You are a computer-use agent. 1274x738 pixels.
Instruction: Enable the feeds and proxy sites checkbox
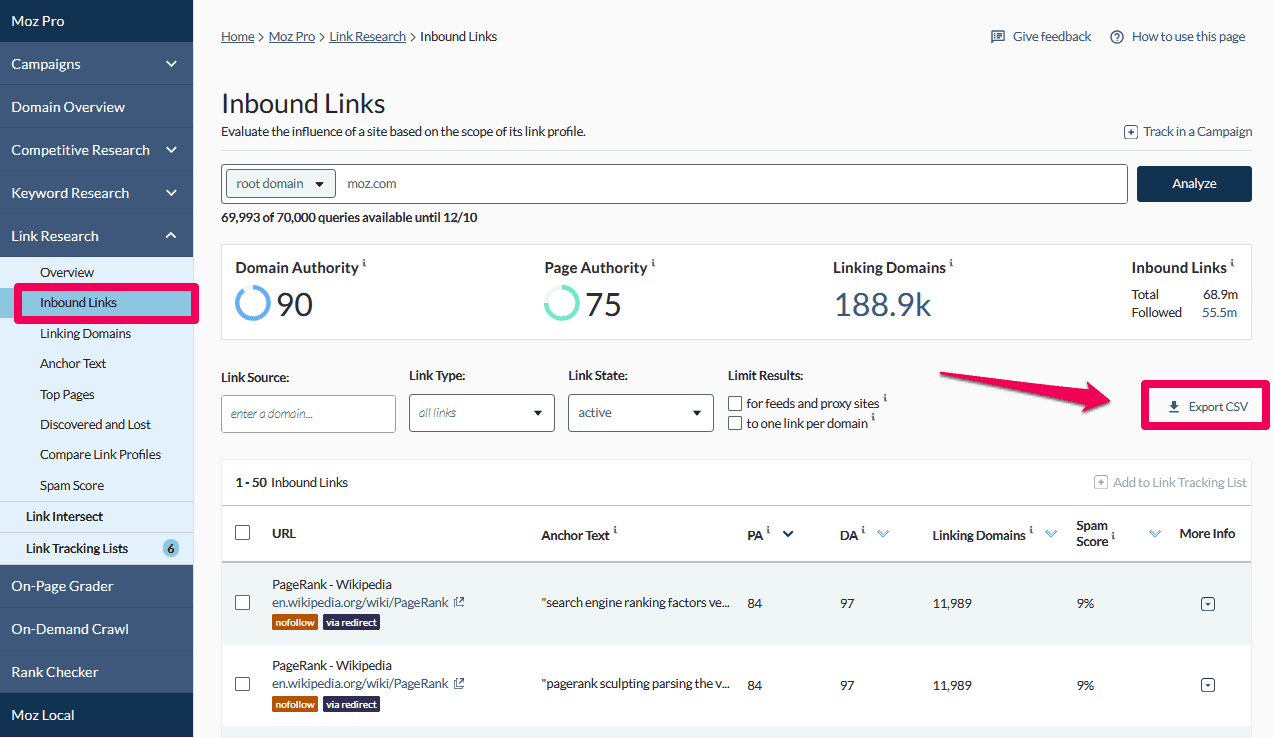click(x=735, y=404)
